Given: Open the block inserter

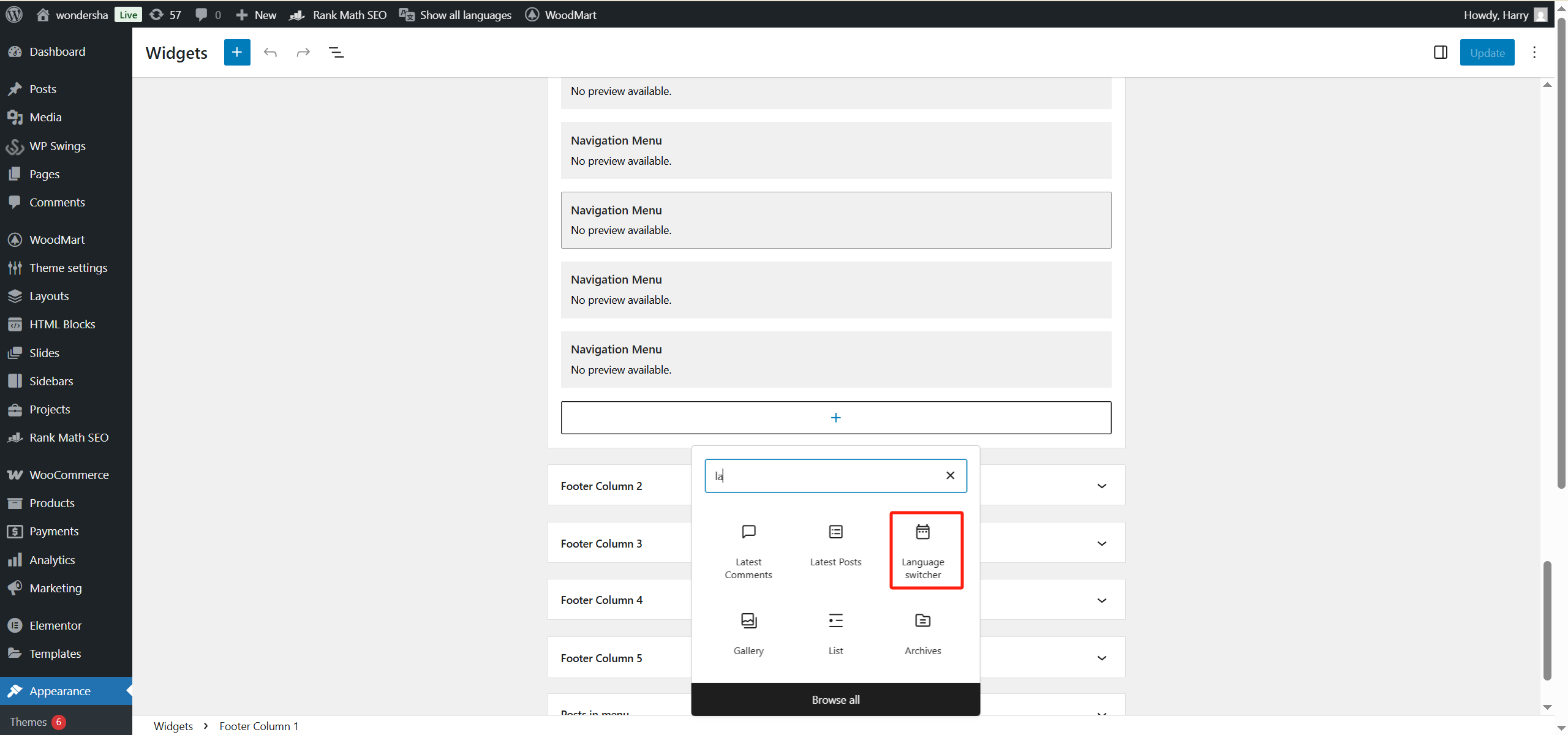Looking at the screenshot, I should (236, 52).
